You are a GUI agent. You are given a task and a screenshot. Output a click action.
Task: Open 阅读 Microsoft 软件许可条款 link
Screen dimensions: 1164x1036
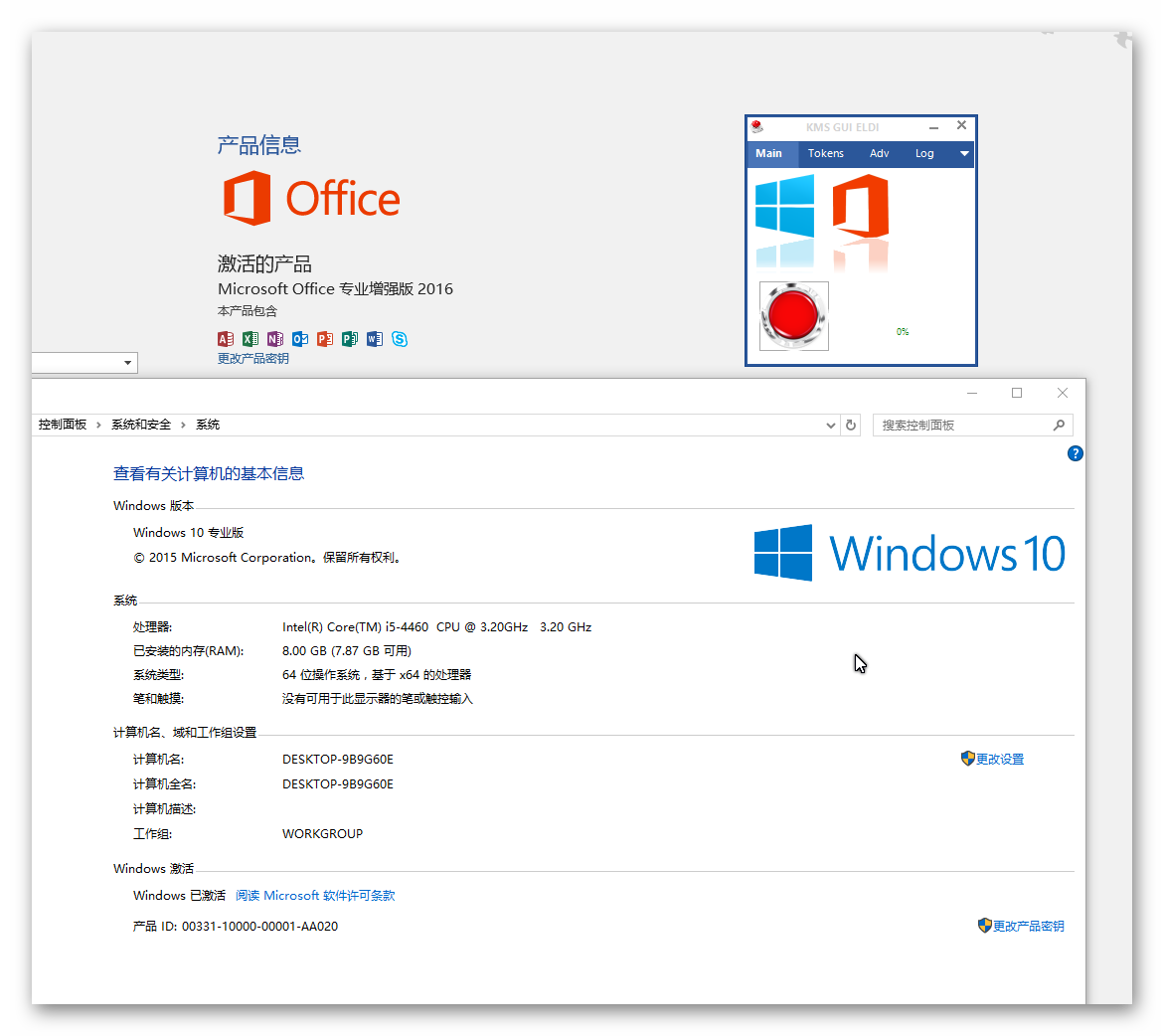coord(315,896)
